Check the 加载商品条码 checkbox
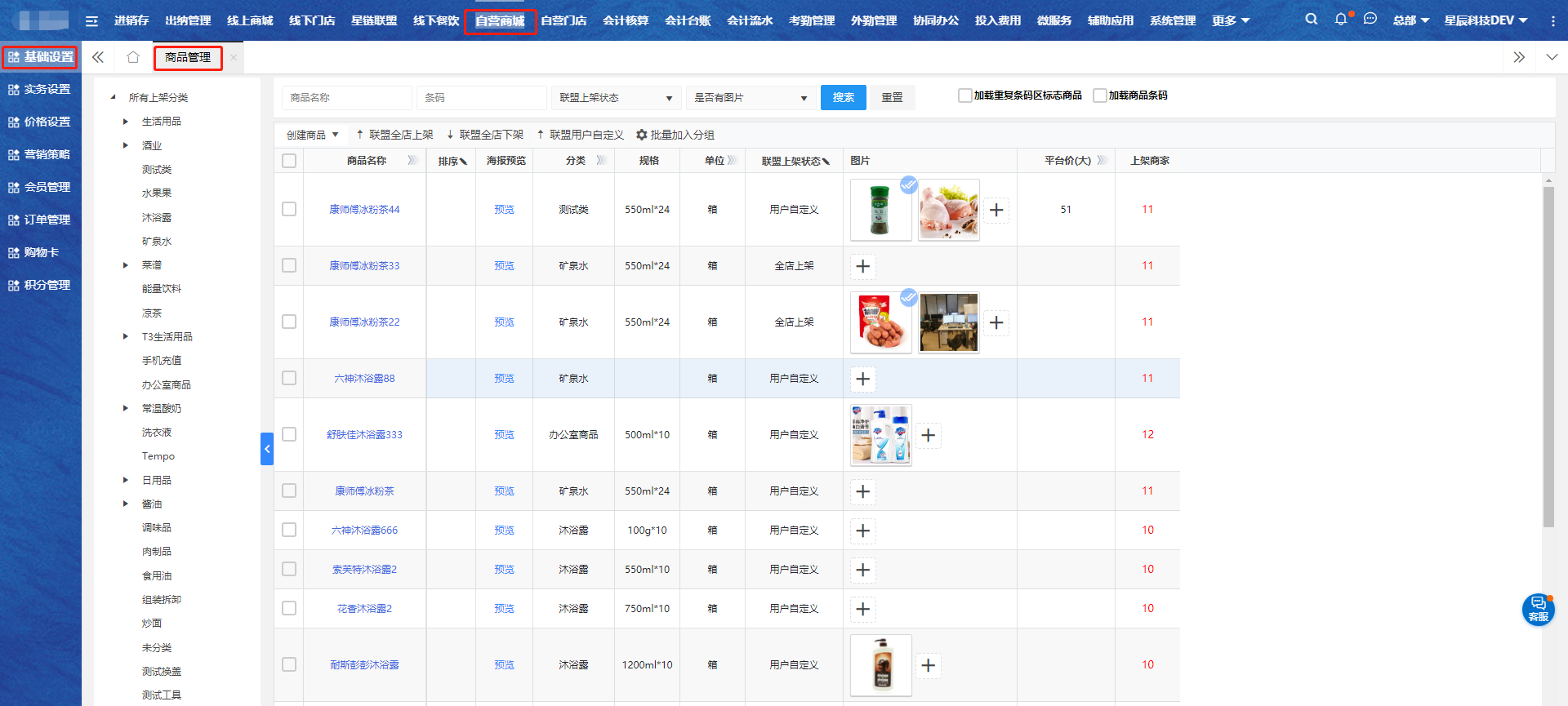 1099,95
